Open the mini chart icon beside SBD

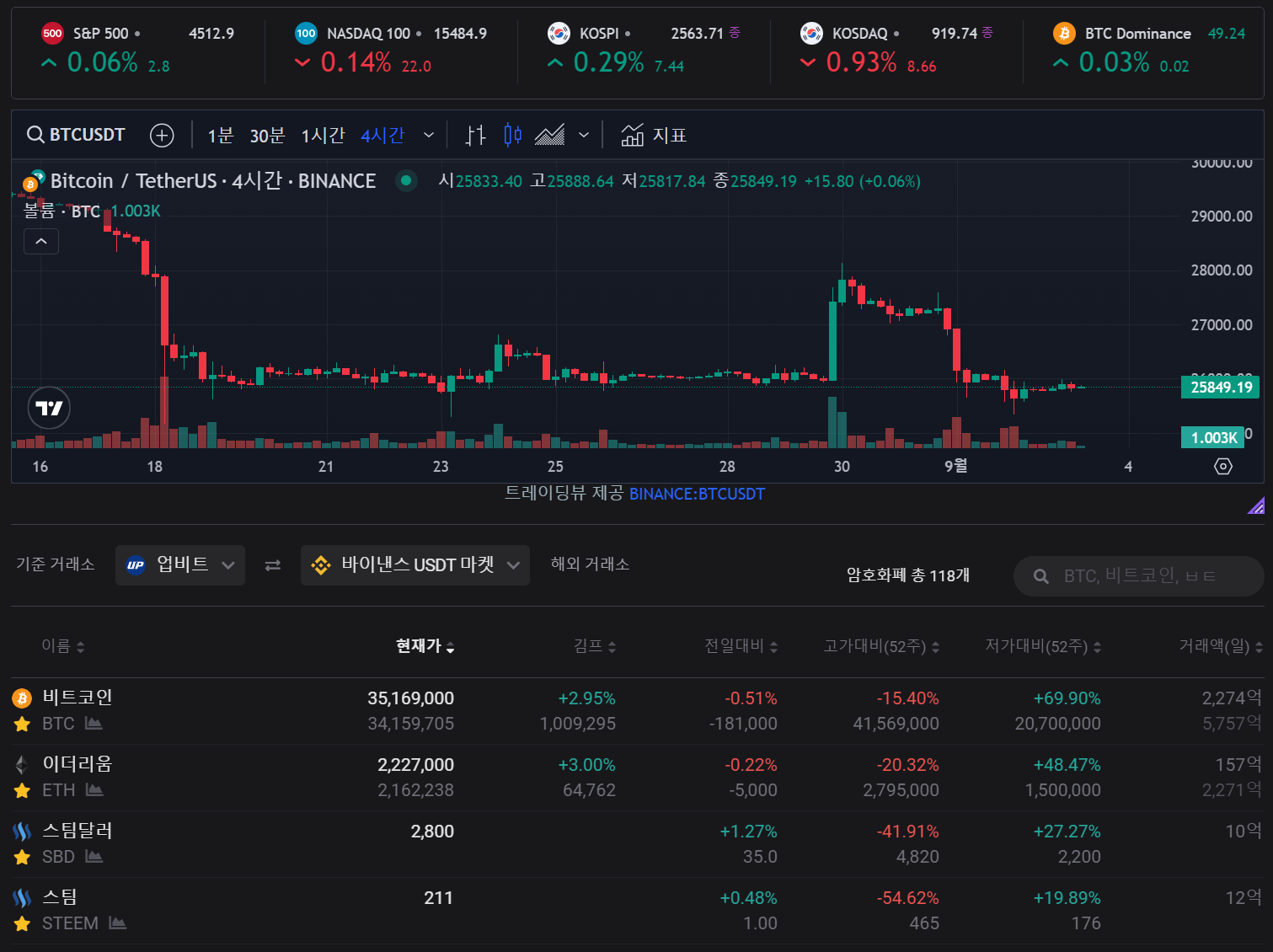point(94,857)
